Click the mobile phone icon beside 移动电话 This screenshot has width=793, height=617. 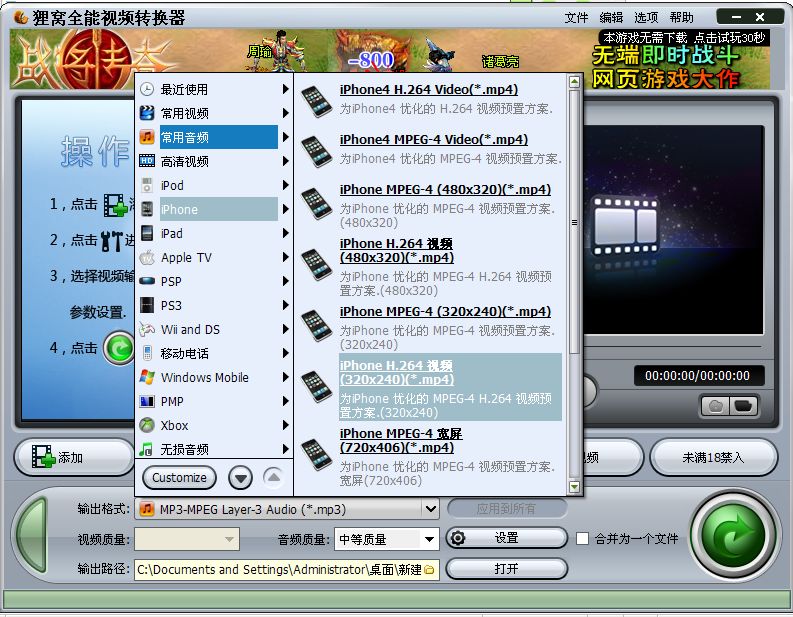pyautogui.click(x=147, y=353)
